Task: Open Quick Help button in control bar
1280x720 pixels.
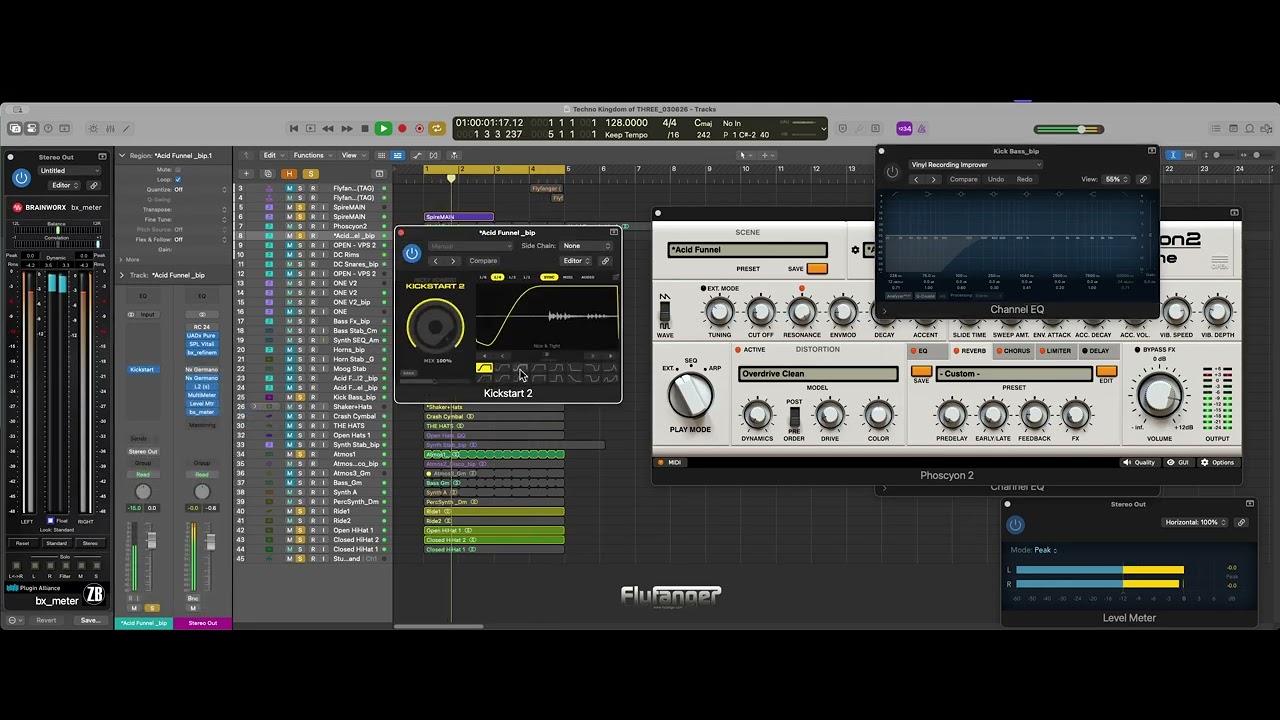Action: pyautogui.click(x=48, y=128)
